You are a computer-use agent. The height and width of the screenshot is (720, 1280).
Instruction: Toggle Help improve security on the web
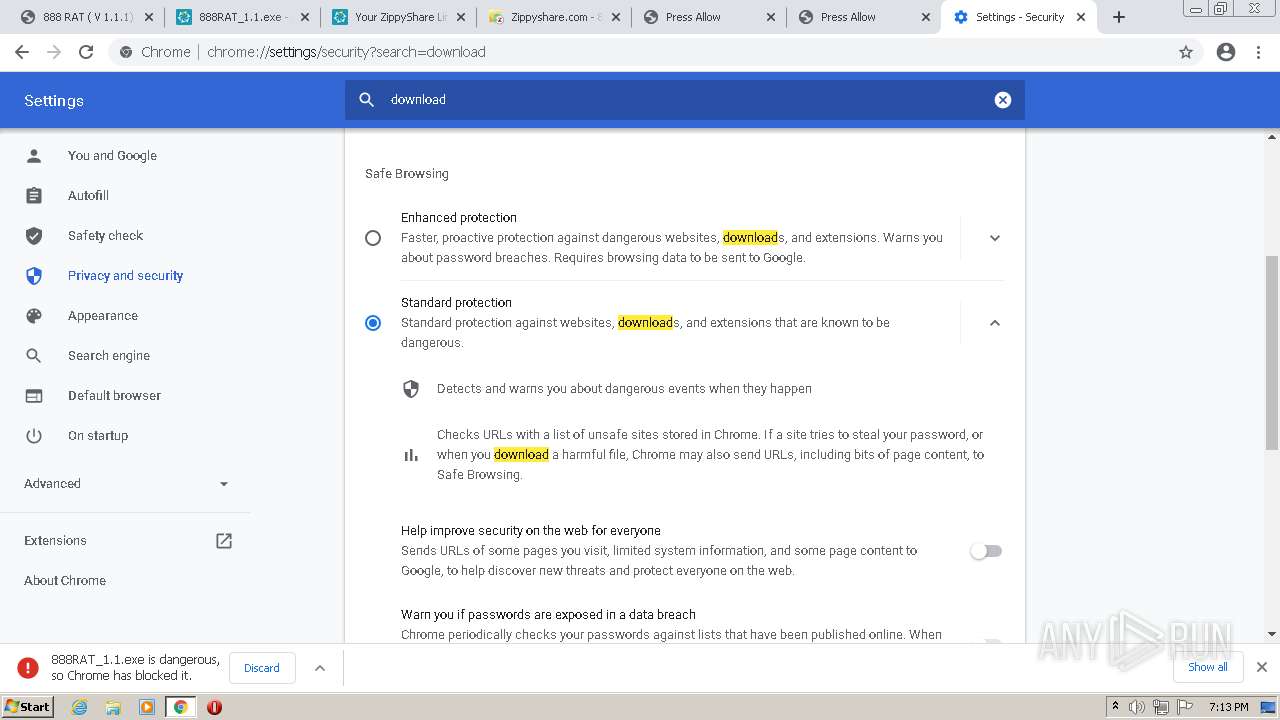pos(986,551)
